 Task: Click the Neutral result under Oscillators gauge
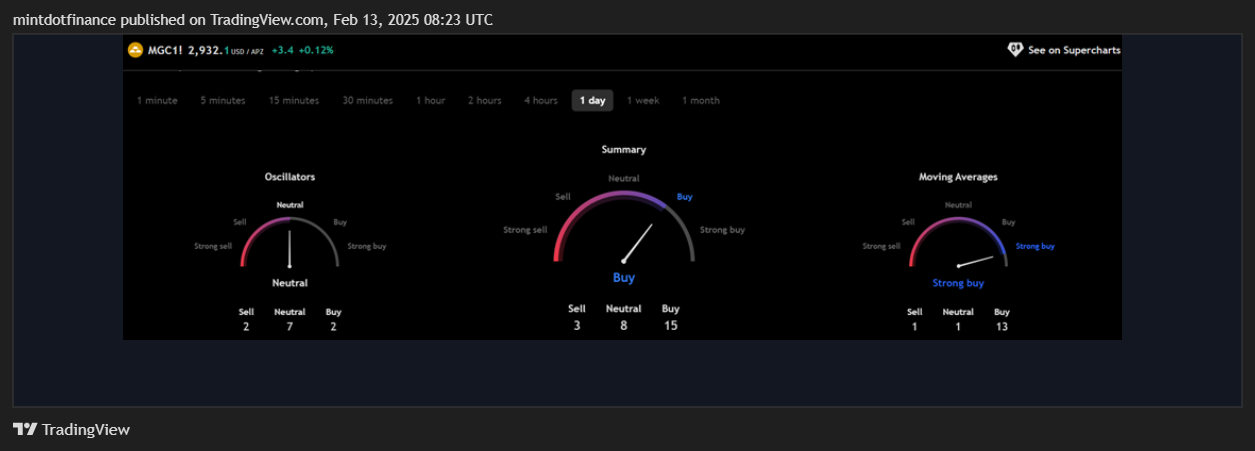(x=290, y=283)
